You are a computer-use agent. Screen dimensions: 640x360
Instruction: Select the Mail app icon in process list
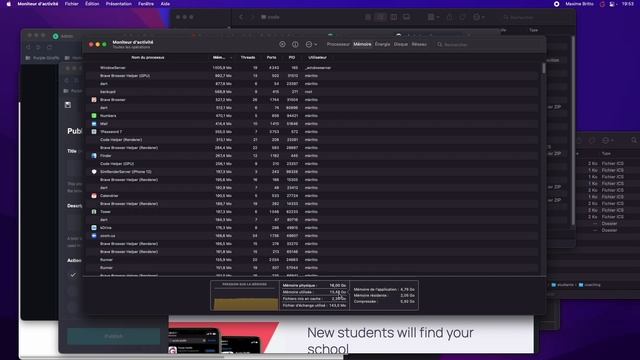(94, 124)
